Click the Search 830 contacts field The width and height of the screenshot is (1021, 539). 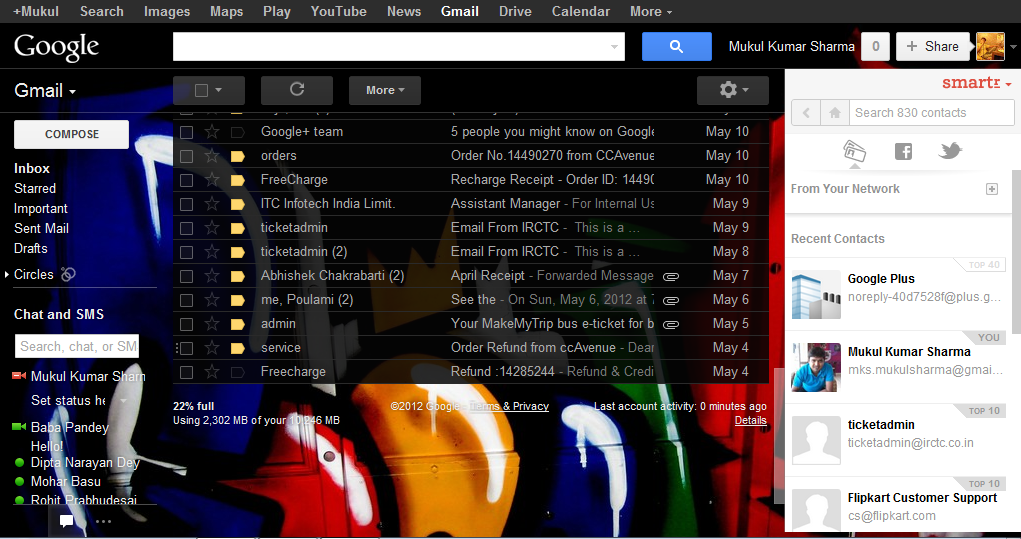[x=932, y=113]
